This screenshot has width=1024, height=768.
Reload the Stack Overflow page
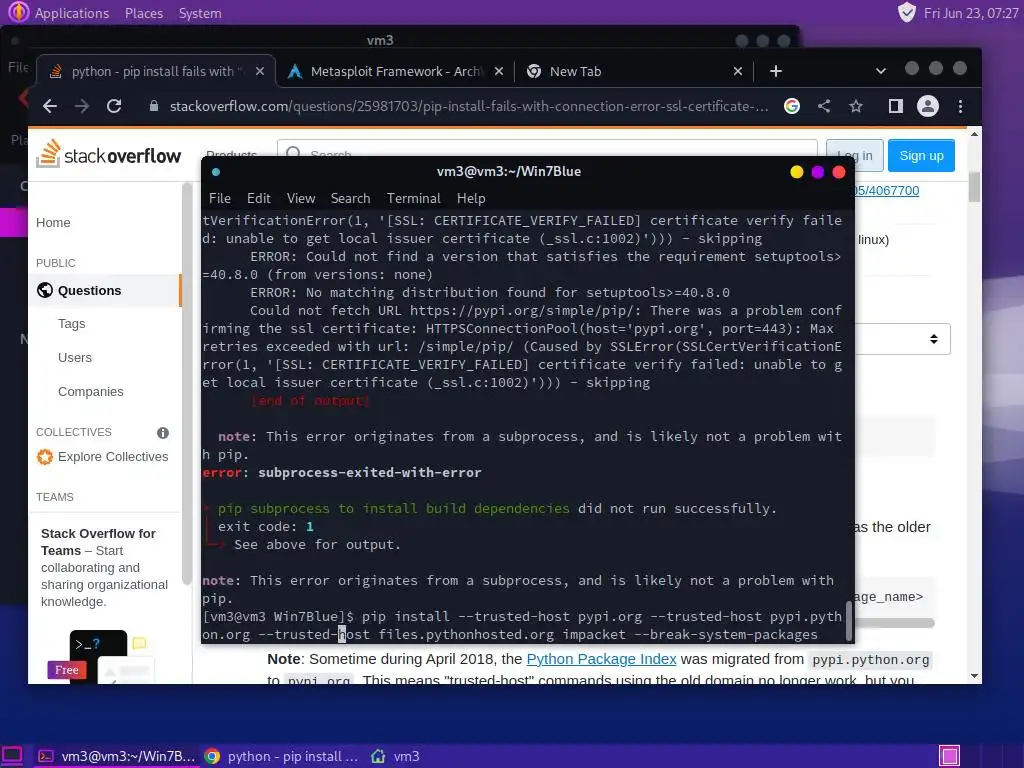(114, 106)
